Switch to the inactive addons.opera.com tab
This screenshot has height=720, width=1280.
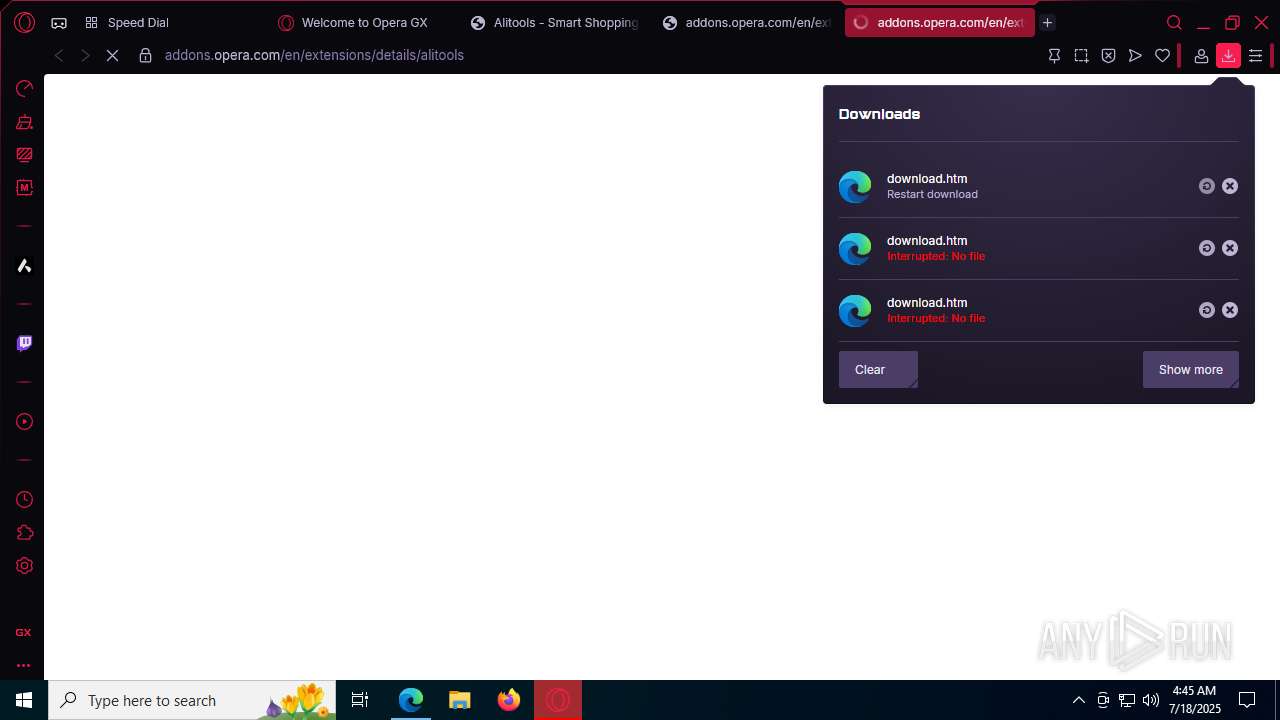pos(748,23)
